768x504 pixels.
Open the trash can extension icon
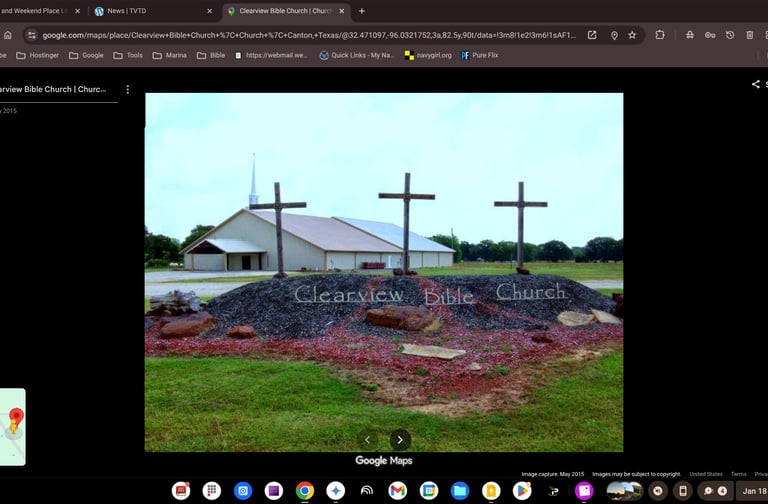[749, 35]
